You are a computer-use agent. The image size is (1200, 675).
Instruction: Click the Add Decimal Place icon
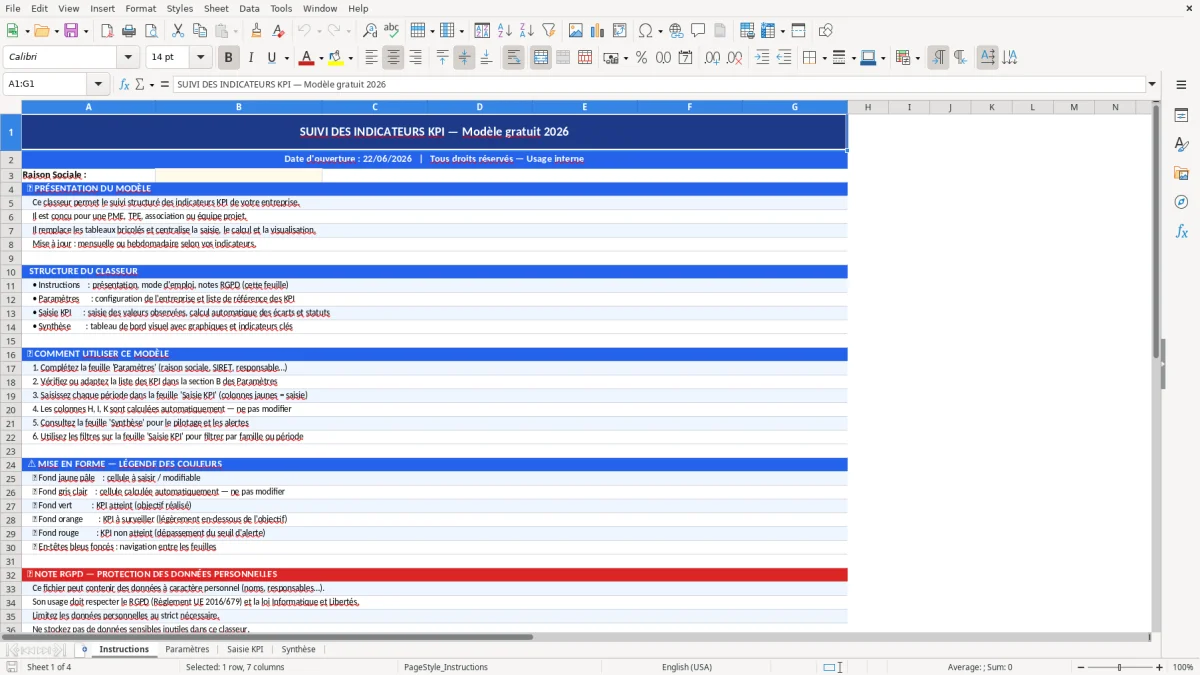[712, 58]
